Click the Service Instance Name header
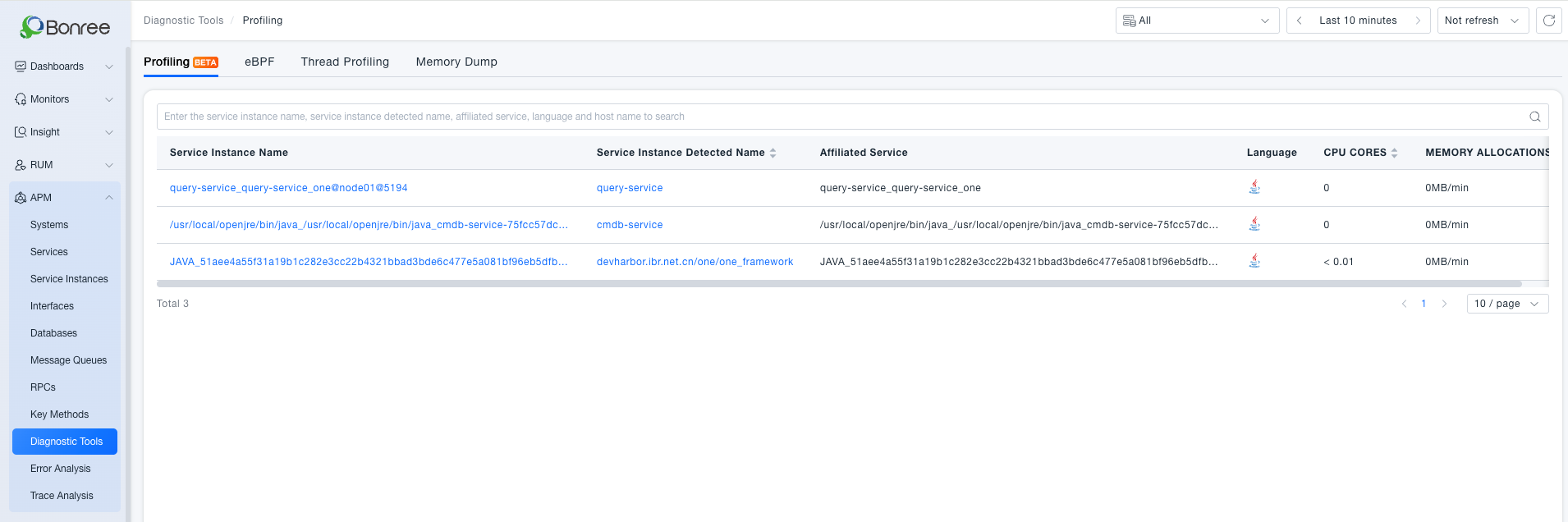Viewport: 1568px width, 522px height. coord(228,153)
